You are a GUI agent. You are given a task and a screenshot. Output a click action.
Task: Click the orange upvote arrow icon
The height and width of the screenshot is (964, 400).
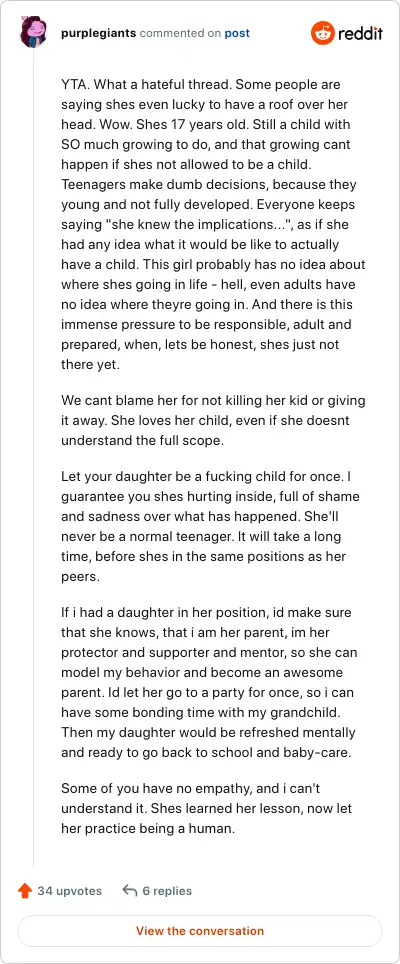(x=25, y=891)
